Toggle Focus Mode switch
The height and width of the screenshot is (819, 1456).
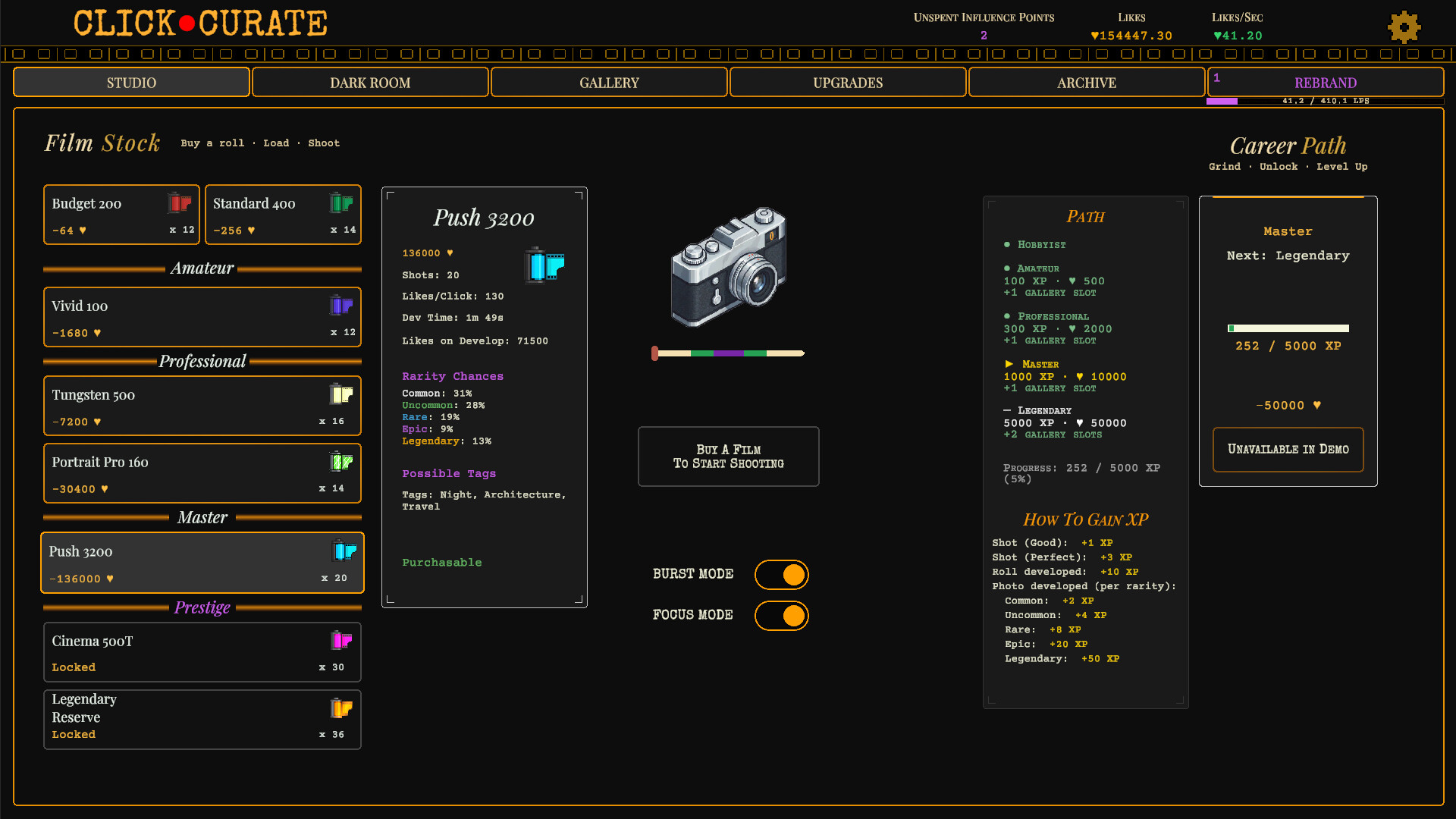(x=782, y=616)
